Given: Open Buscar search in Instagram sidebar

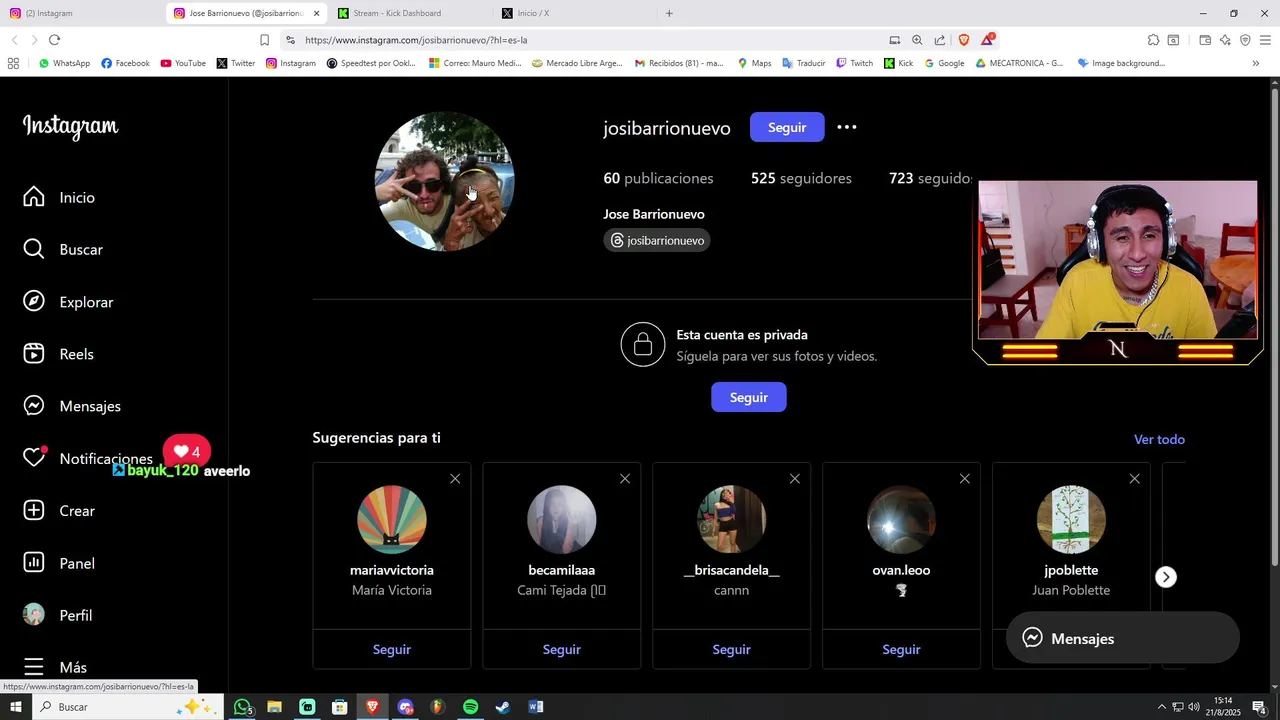Looking at the screenshot, I should click(62, 250).
